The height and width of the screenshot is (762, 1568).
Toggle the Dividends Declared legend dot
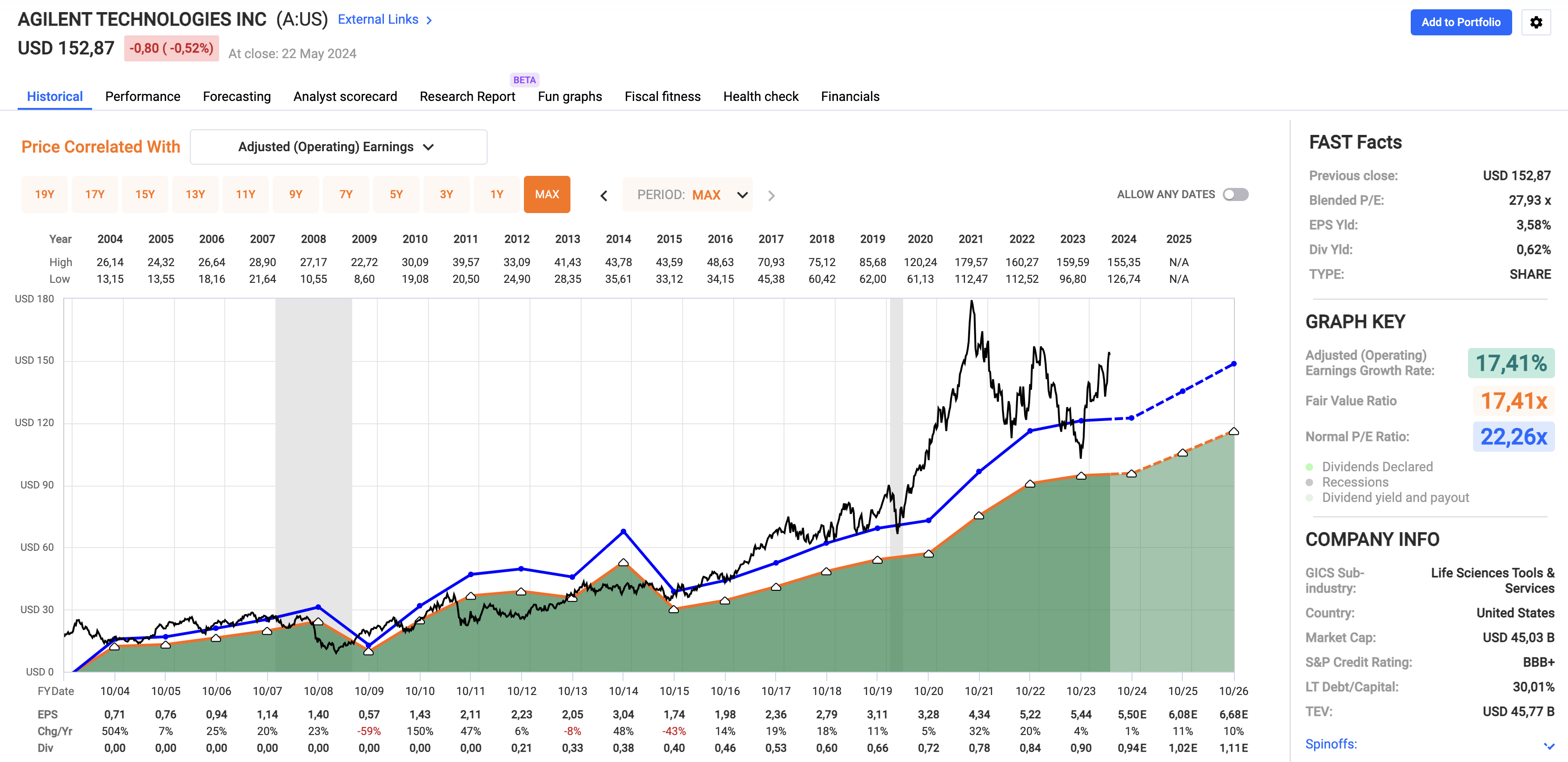[1309, 467]
